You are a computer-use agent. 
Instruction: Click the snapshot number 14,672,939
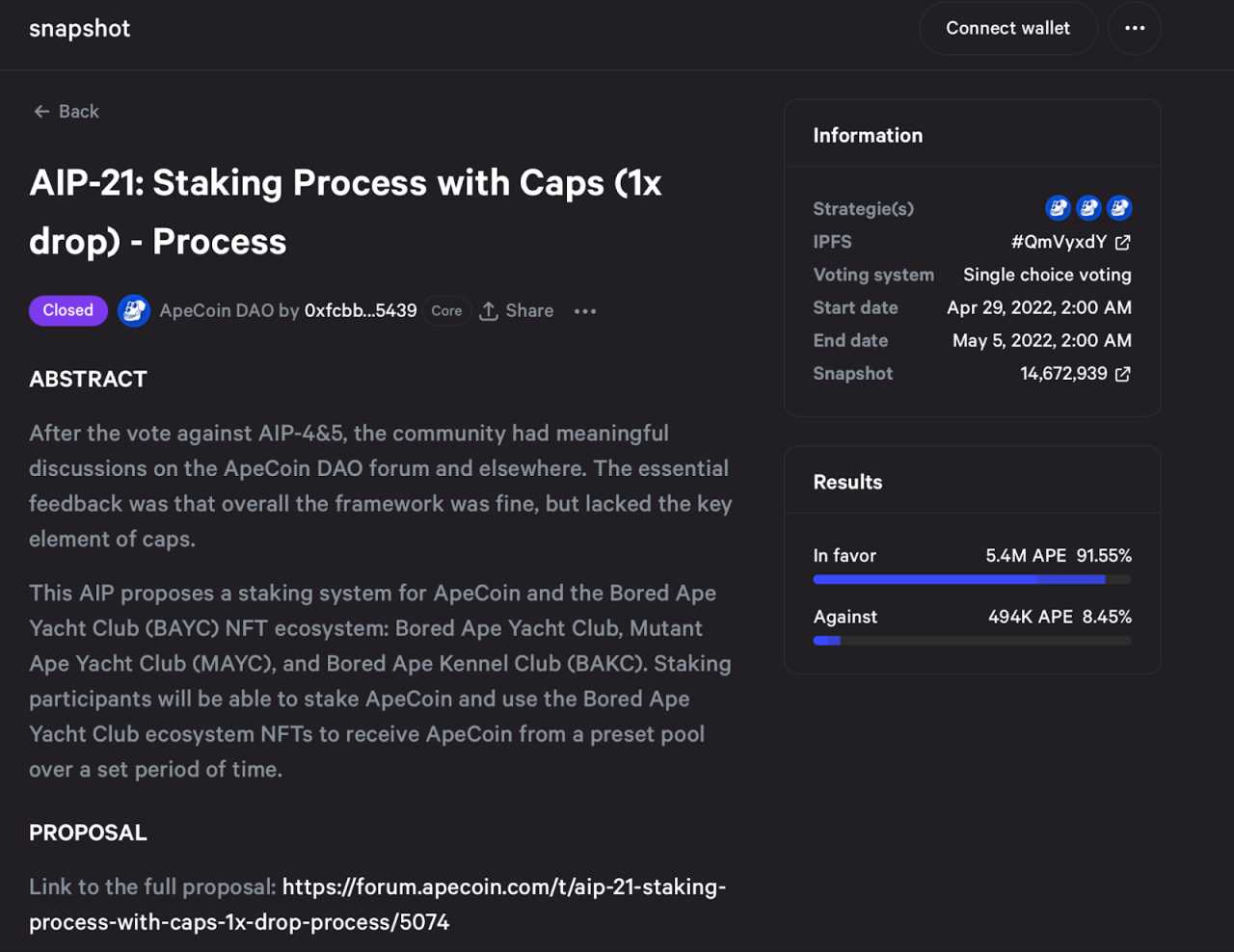(x=1063, y=373)
